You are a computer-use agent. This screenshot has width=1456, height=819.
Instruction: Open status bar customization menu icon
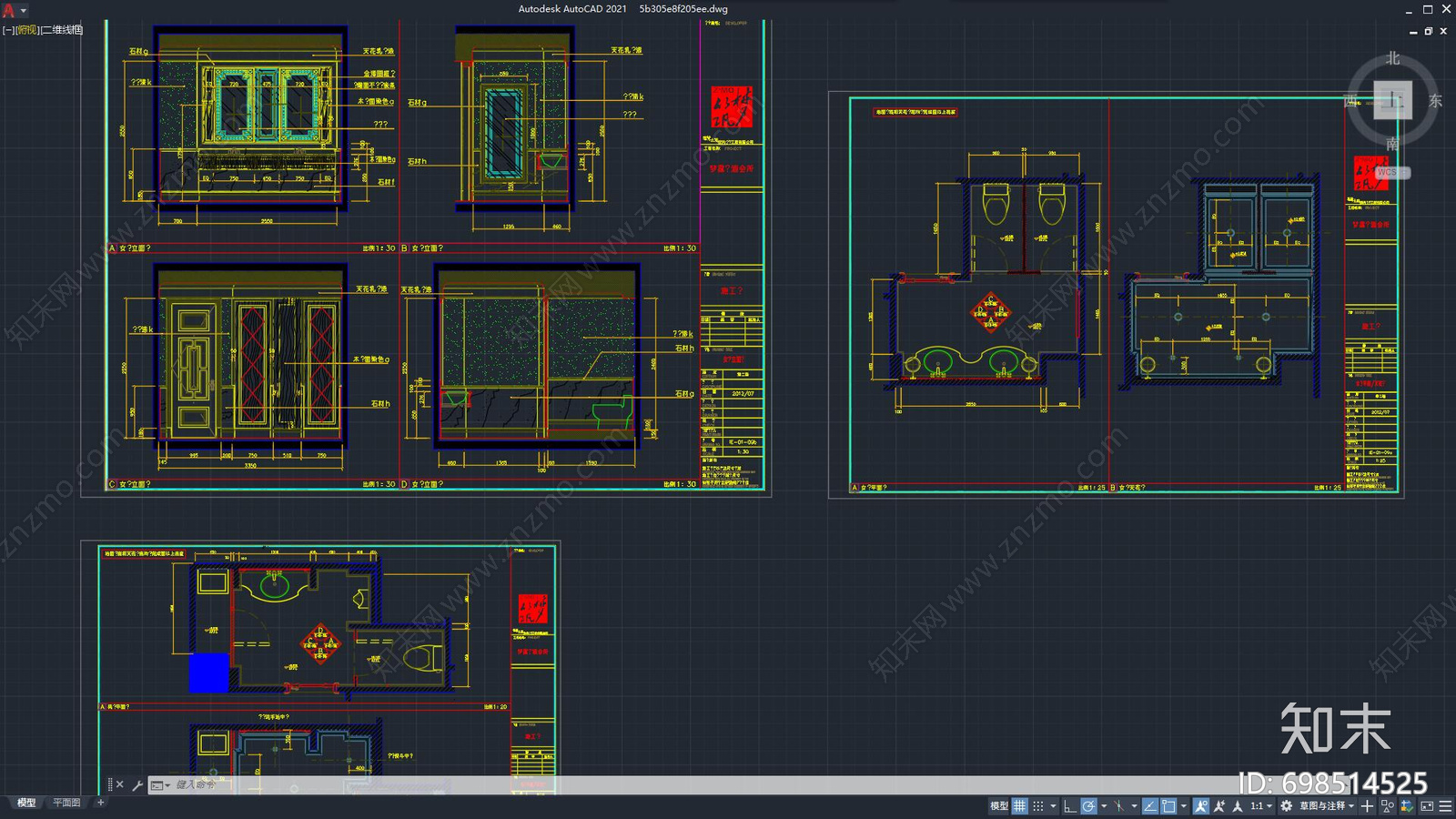1445,806
